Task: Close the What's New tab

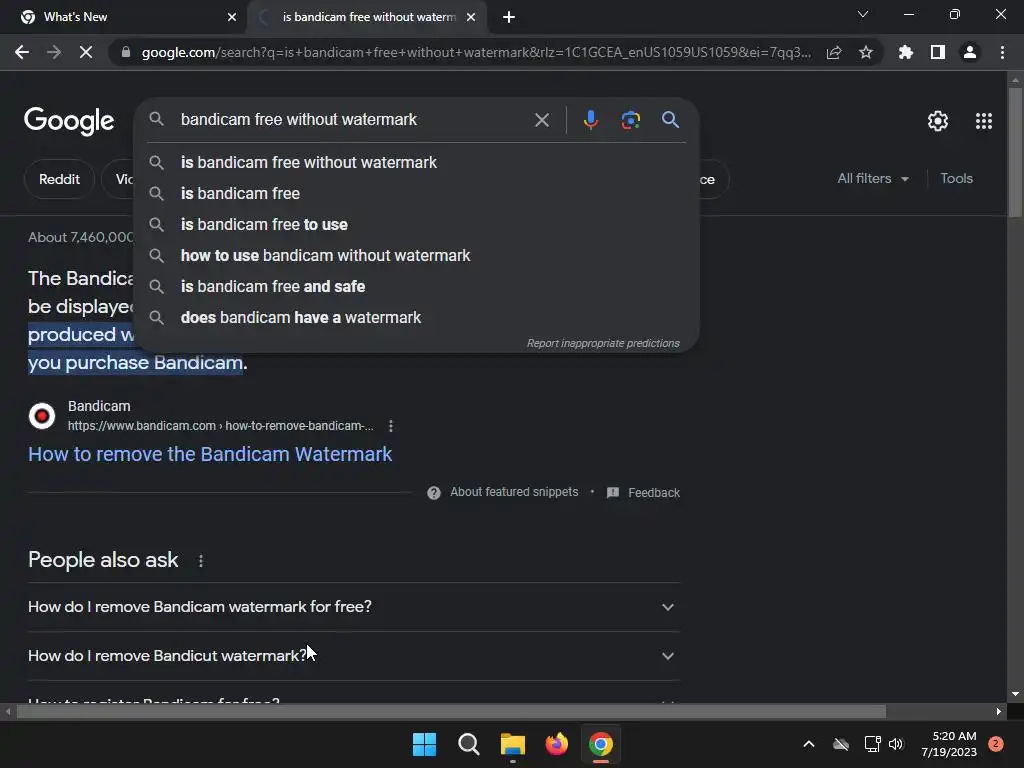Action: click(232, 18)
